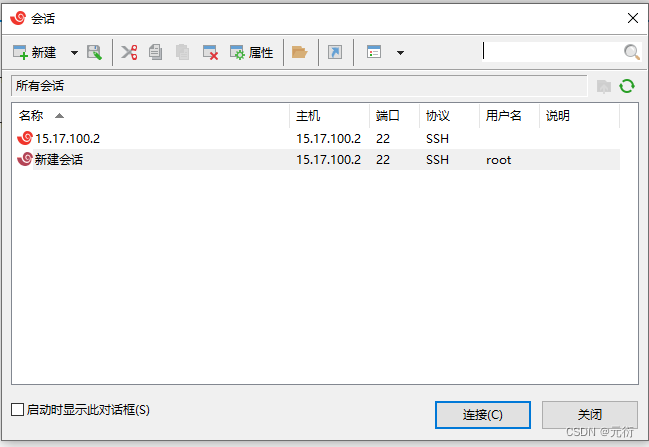The image size is (649, 447).
Task: Click the magnifier search icon
Action: tap(631, 52)
